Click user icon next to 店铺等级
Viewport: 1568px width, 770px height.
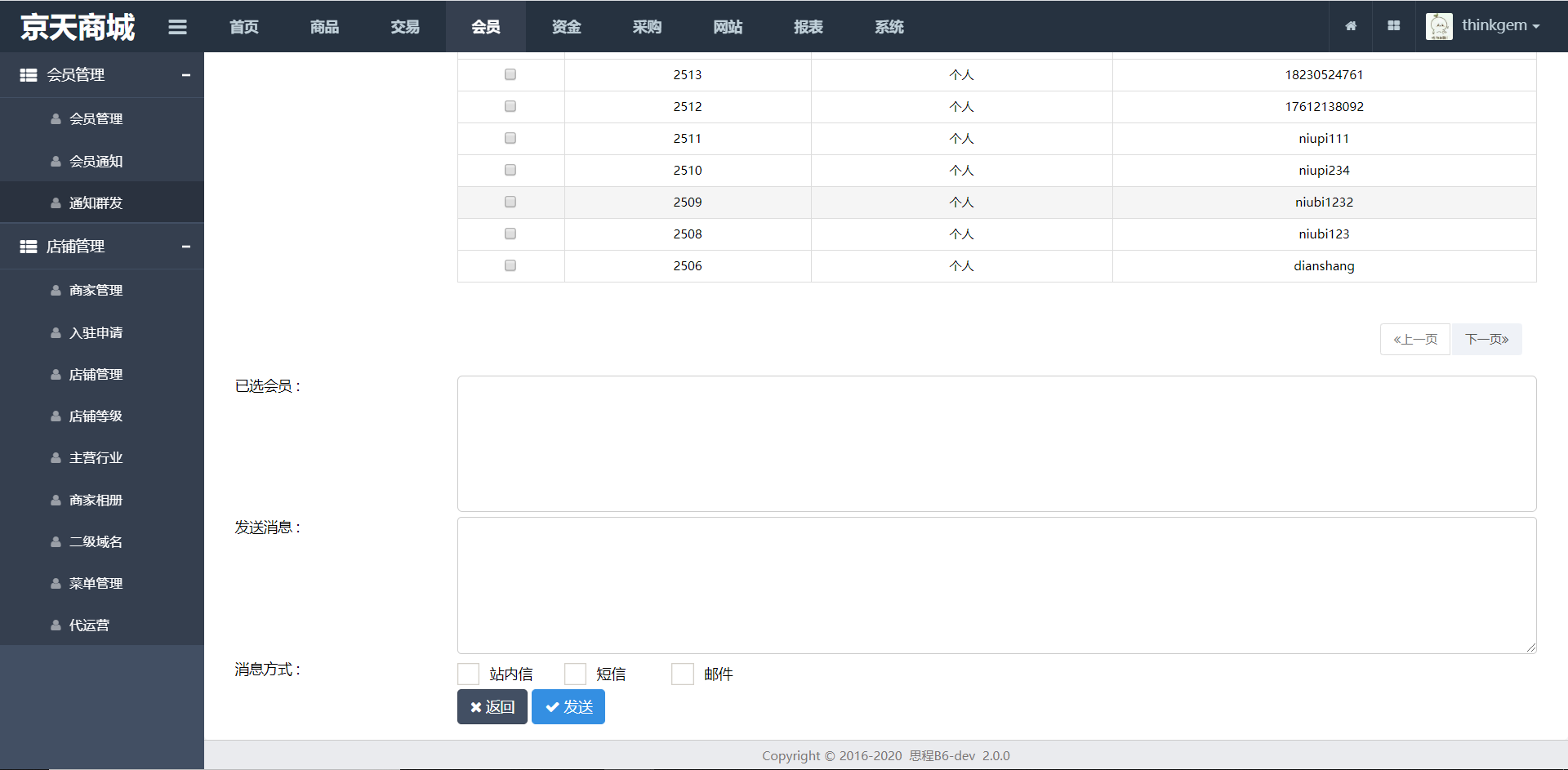[56, 416]
